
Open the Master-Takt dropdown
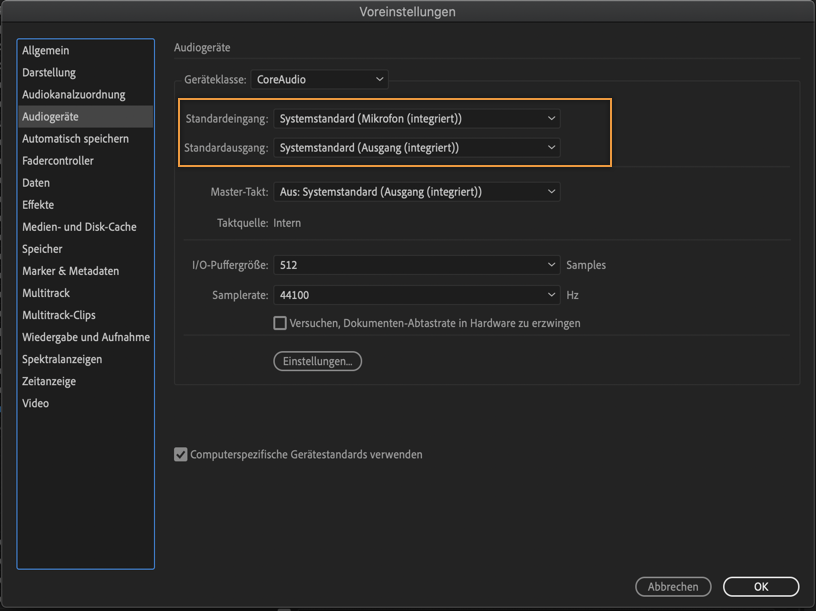click(417, 192)
